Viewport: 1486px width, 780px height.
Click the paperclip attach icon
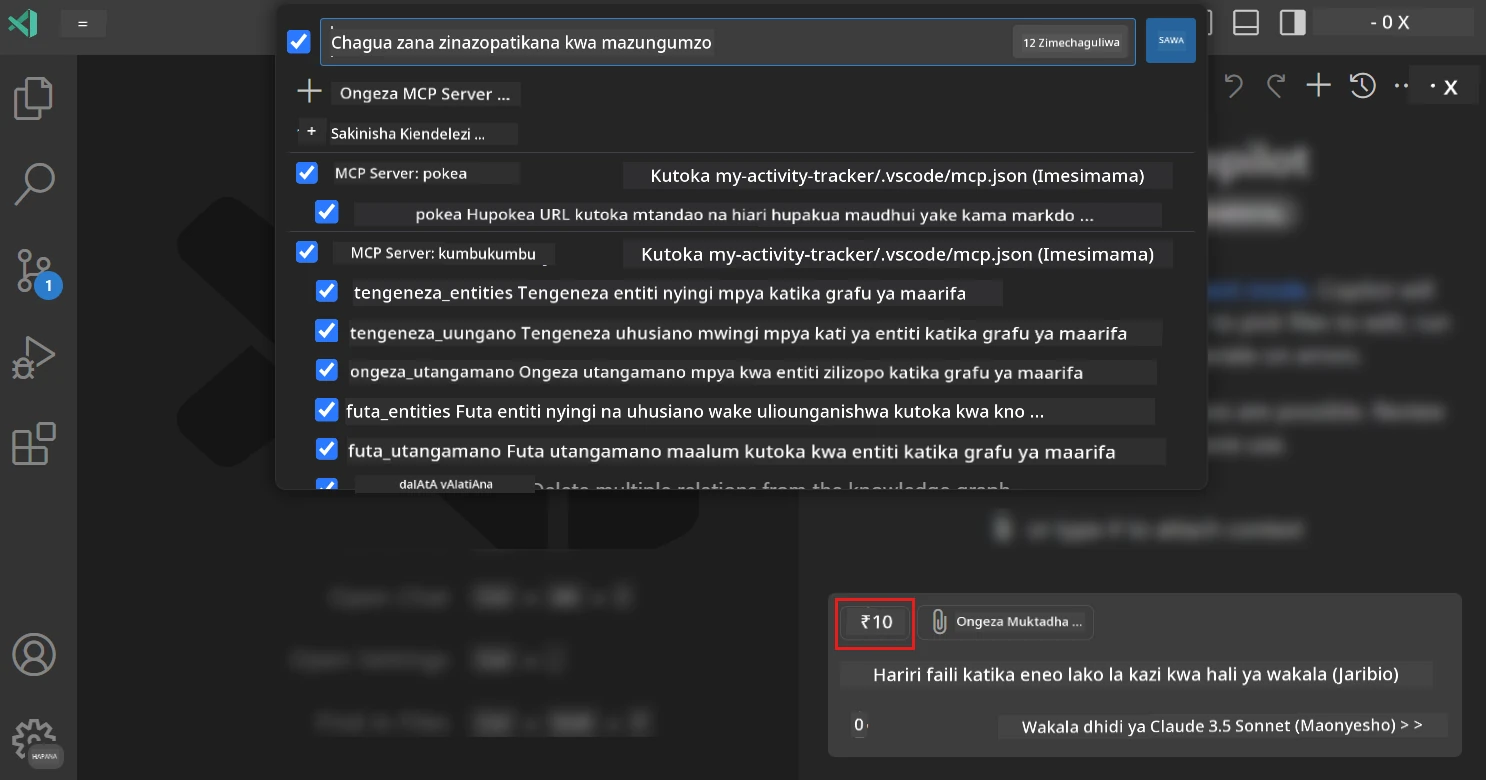point(938,622)
